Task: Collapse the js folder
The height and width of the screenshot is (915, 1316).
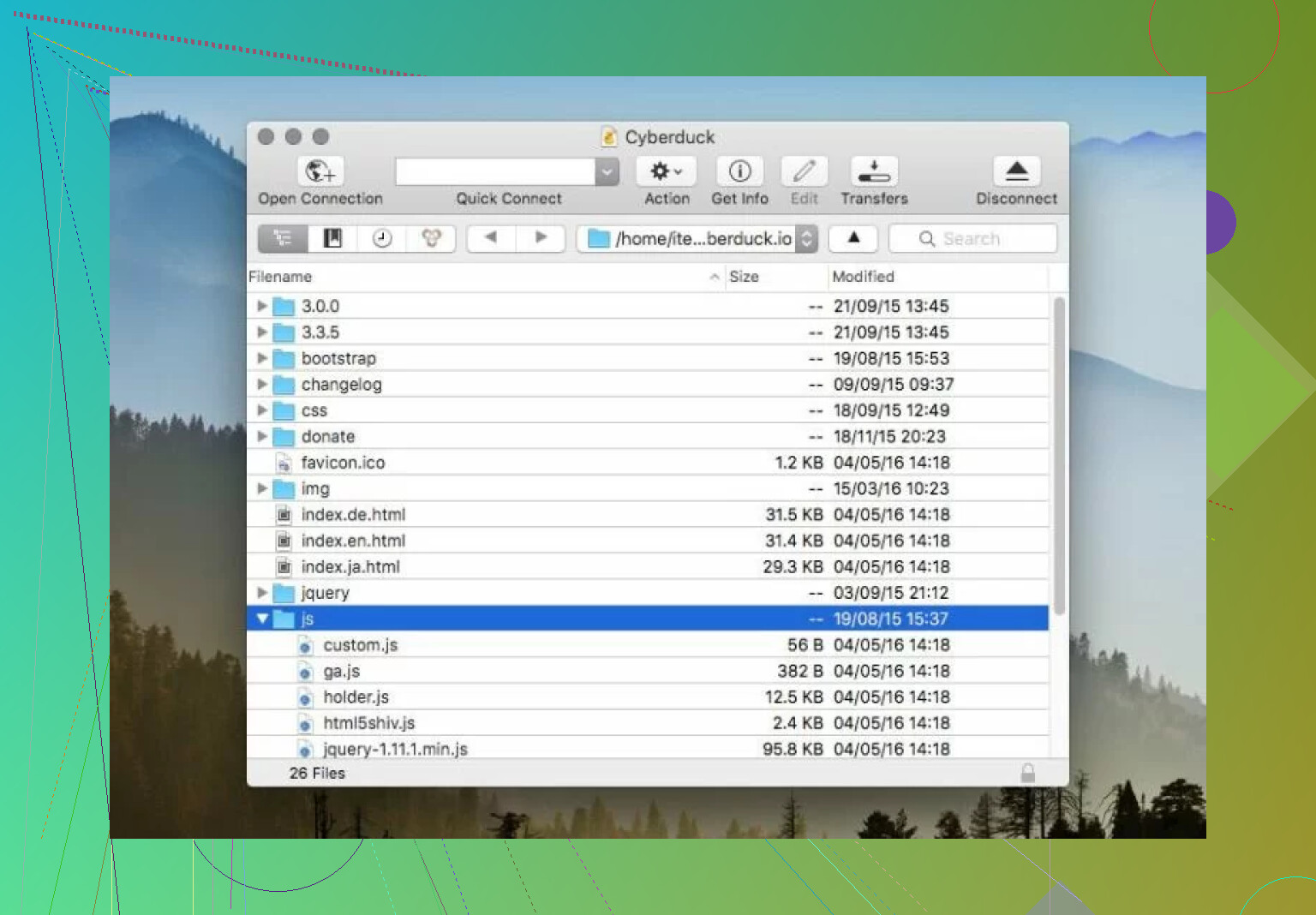Action: (x=262, y=619)
